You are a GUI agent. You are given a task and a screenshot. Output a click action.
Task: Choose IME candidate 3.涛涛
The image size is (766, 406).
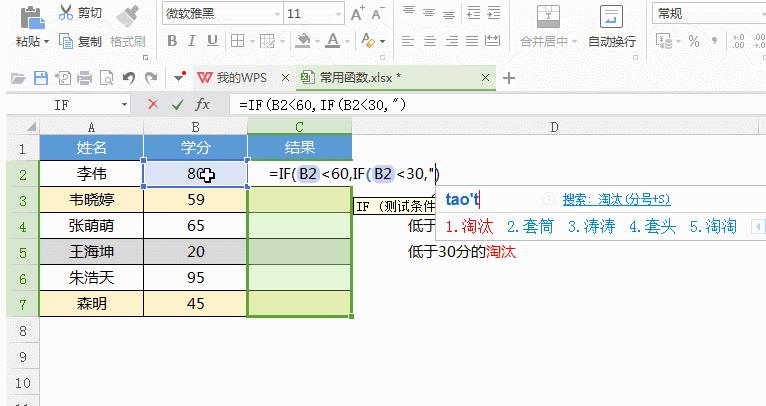pyautogui.click(x=591, y=227)
